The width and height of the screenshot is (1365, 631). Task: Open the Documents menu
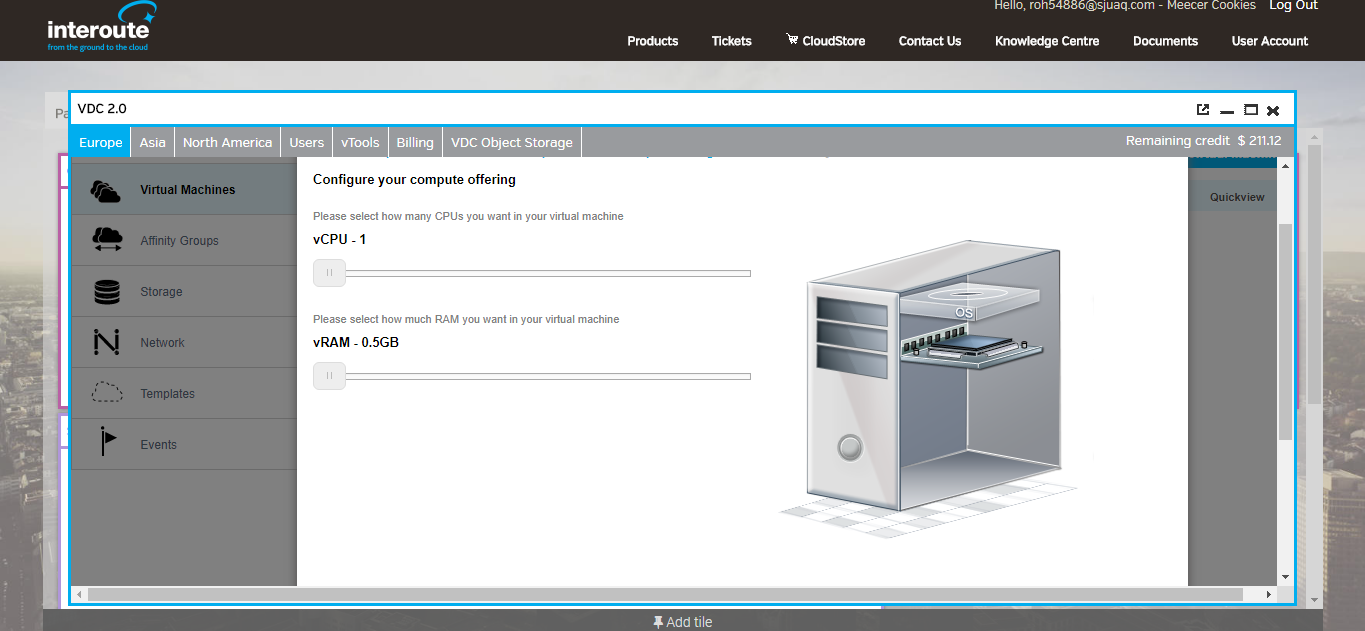[x=1165, y=41]
